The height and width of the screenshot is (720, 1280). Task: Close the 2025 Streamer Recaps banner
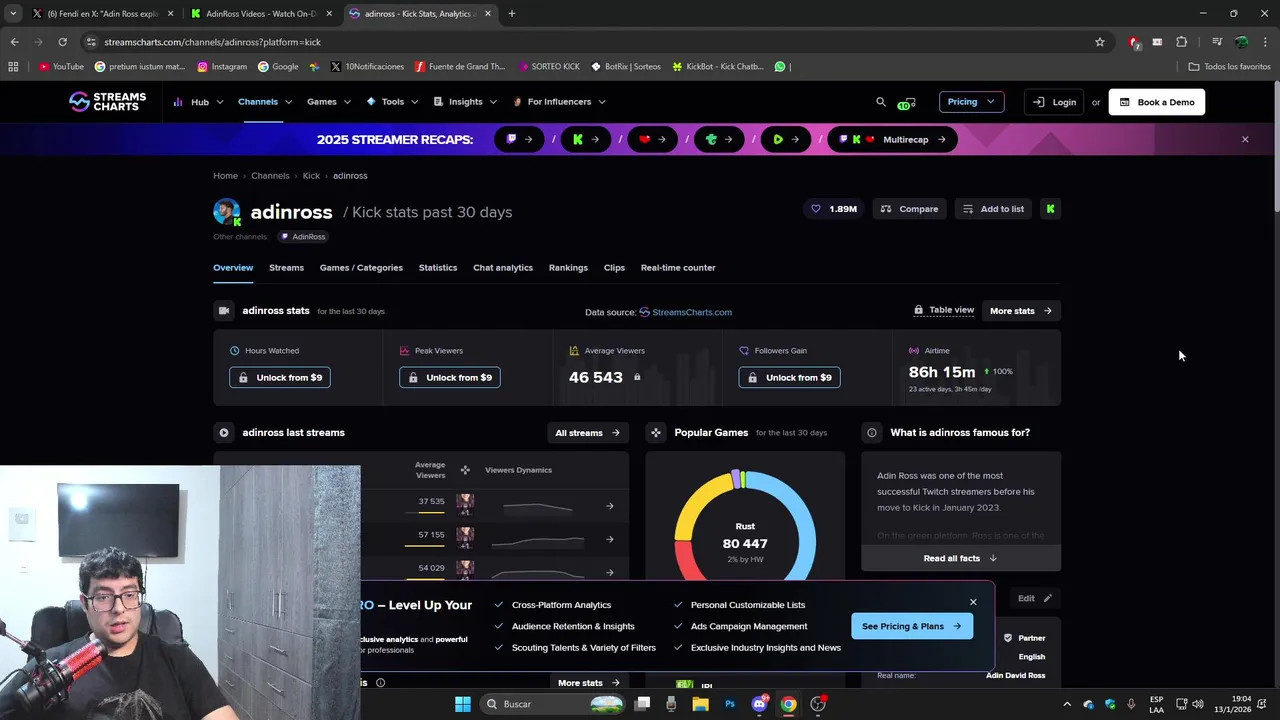coord(1245,139)
